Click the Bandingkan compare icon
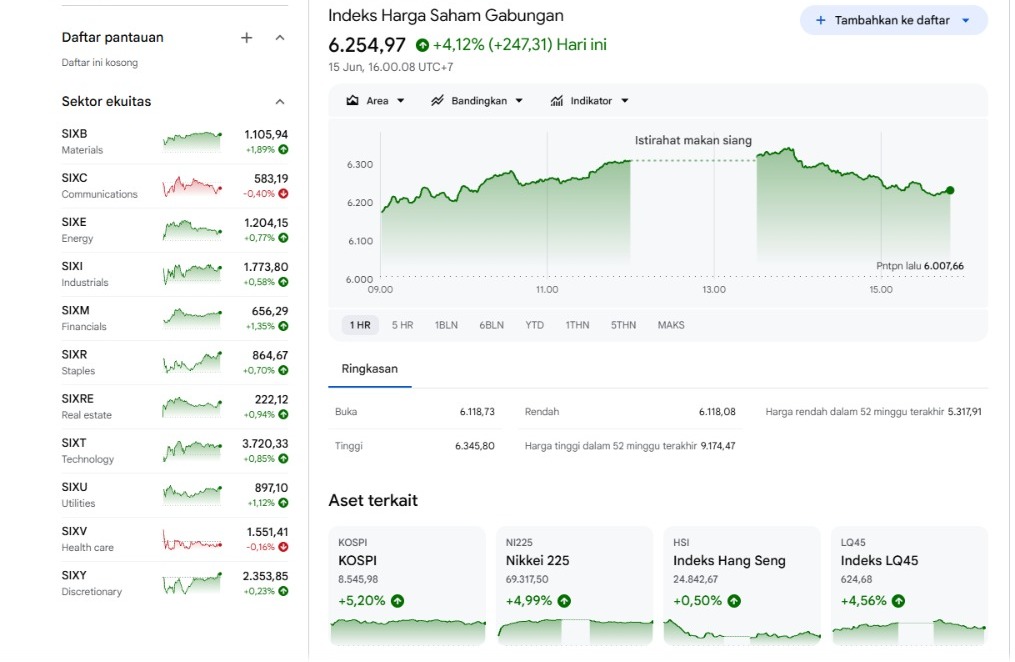The image size is (1015, 662). 438,100
